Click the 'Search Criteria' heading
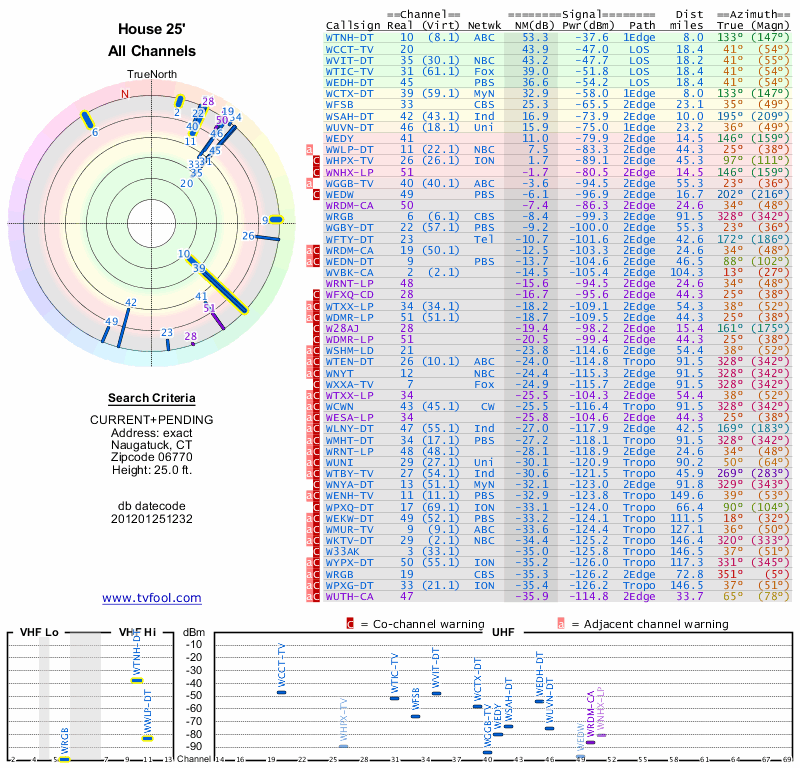The height and width of the screenshot is (768, 800). click(152, 398)
